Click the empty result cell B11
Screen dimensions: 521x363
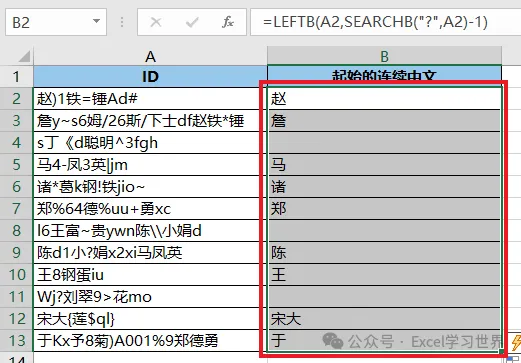pyautogui.click(x=384, y=297)
